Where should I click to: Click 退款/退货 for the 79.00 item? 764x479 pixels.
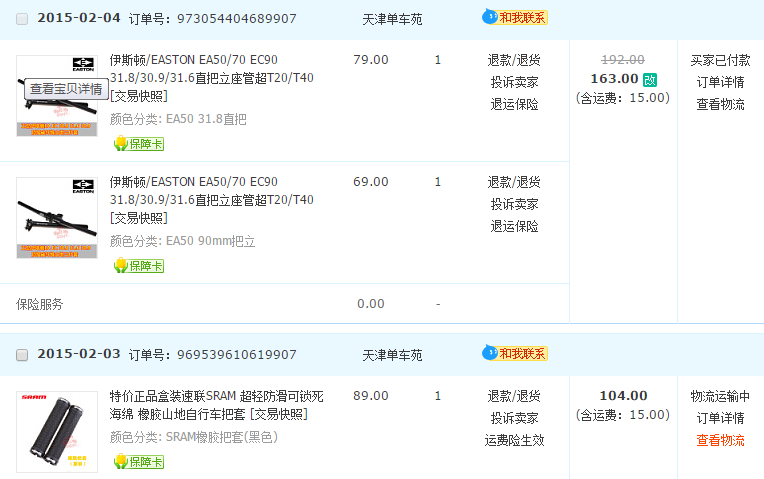point(514,60)
